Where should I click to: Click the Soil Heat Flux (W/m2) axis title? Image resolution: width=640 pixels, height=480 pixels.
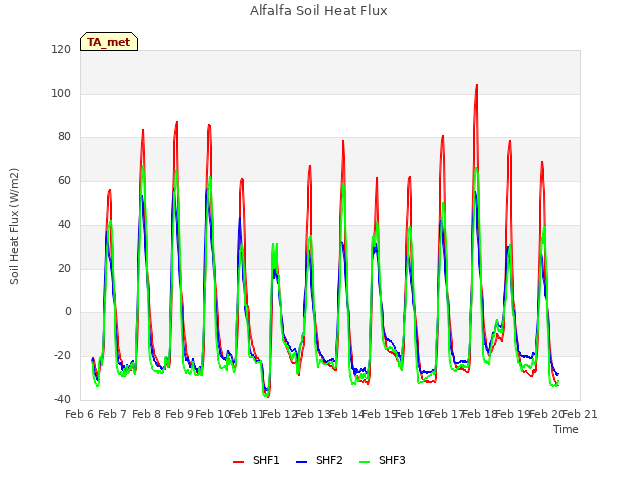click(14, 226)
